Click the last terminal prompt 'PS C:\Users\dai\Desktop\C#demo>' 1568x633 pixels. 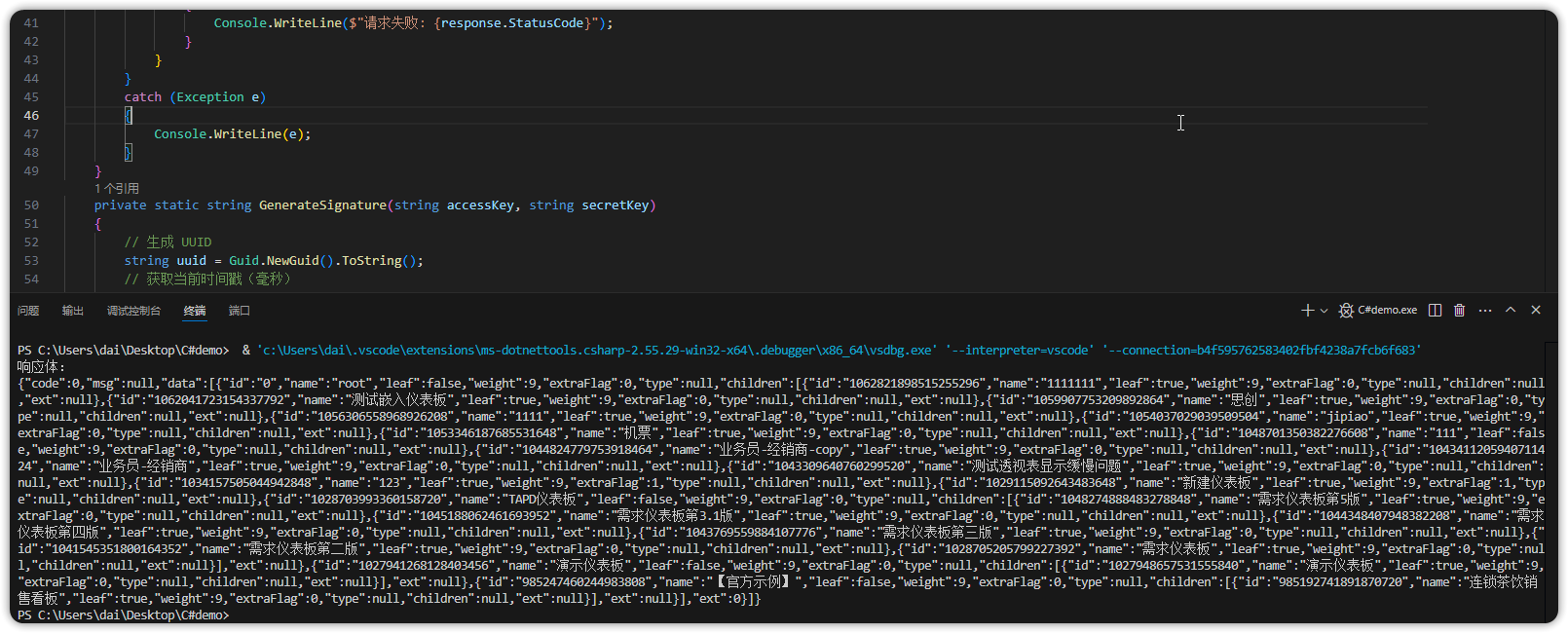(123, 614)
